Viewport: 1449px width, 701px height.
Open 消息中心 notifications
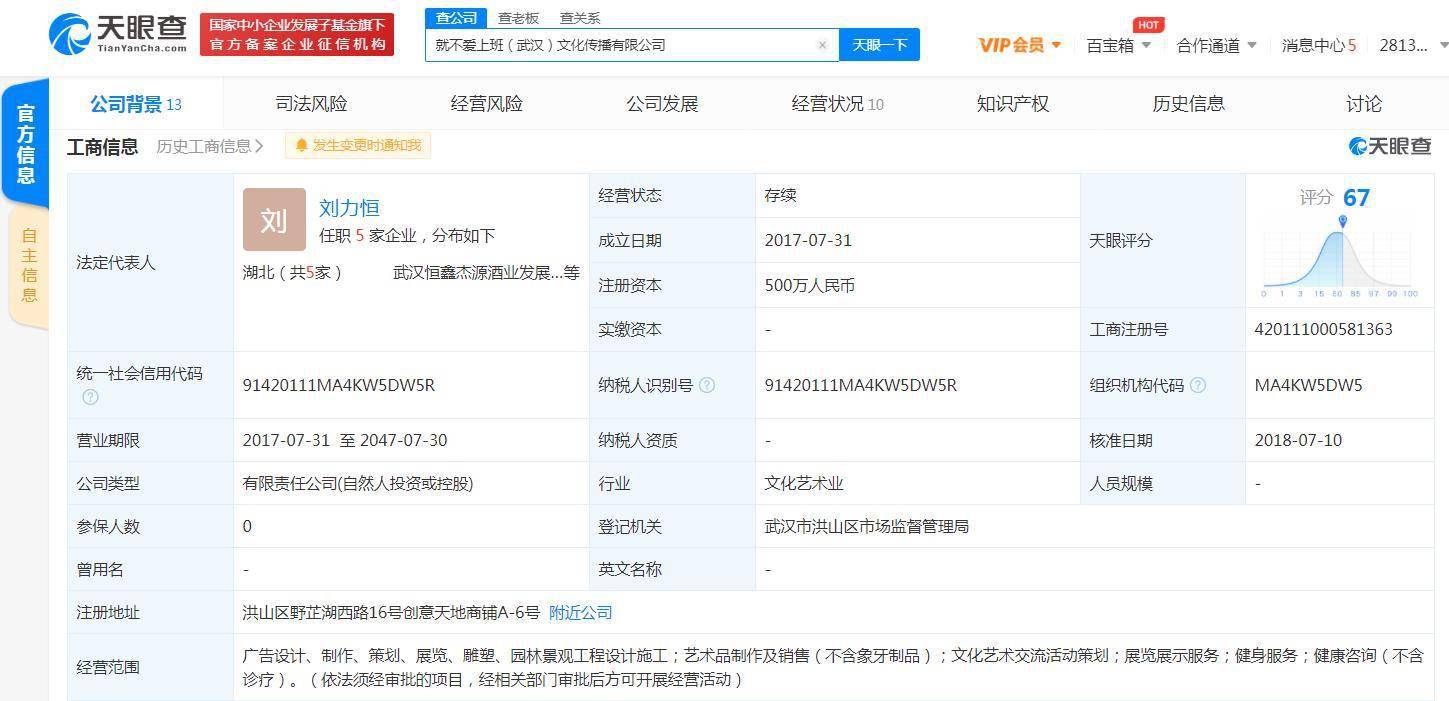(x=1319, y=45)
